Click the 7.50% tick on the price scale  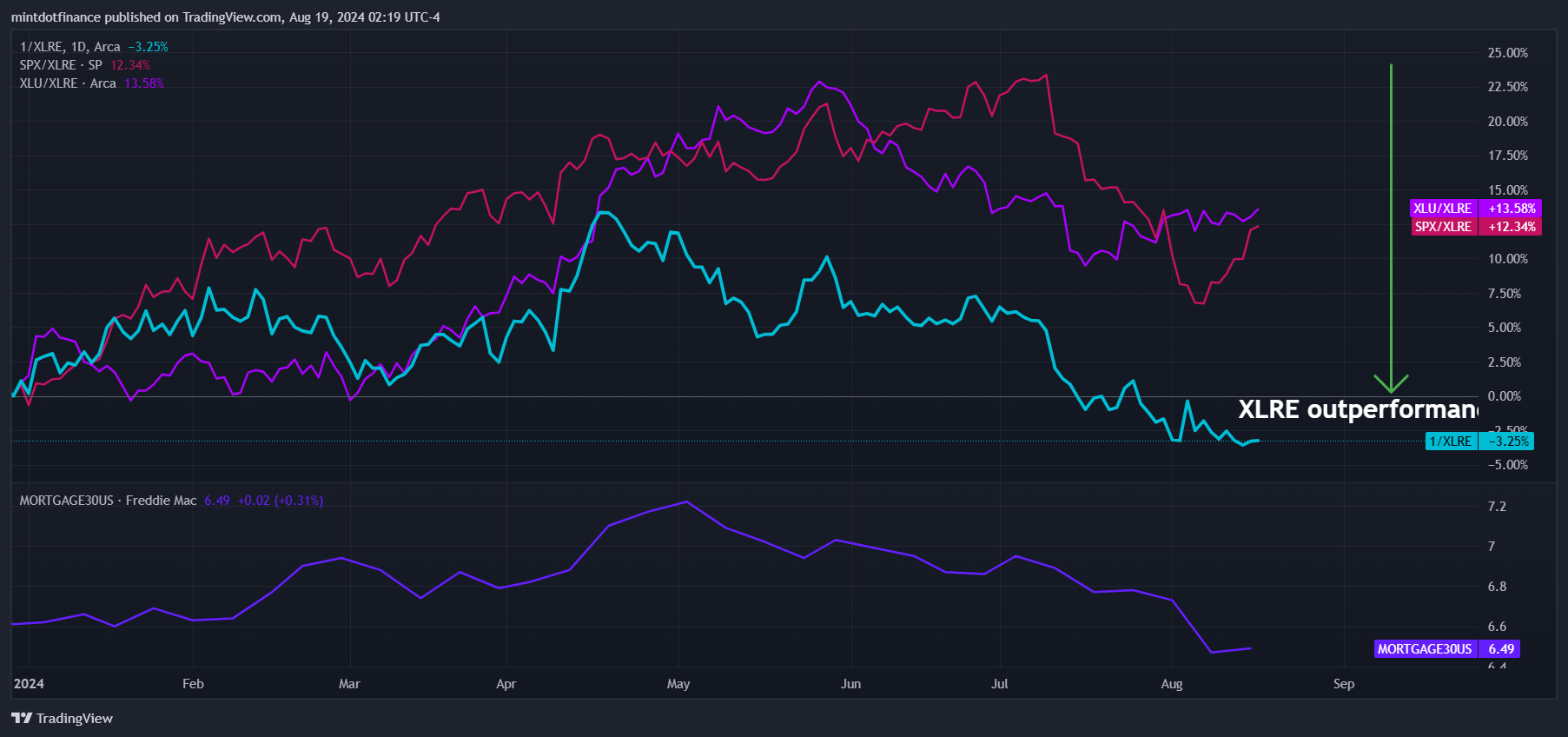[x=1505, y=294]
